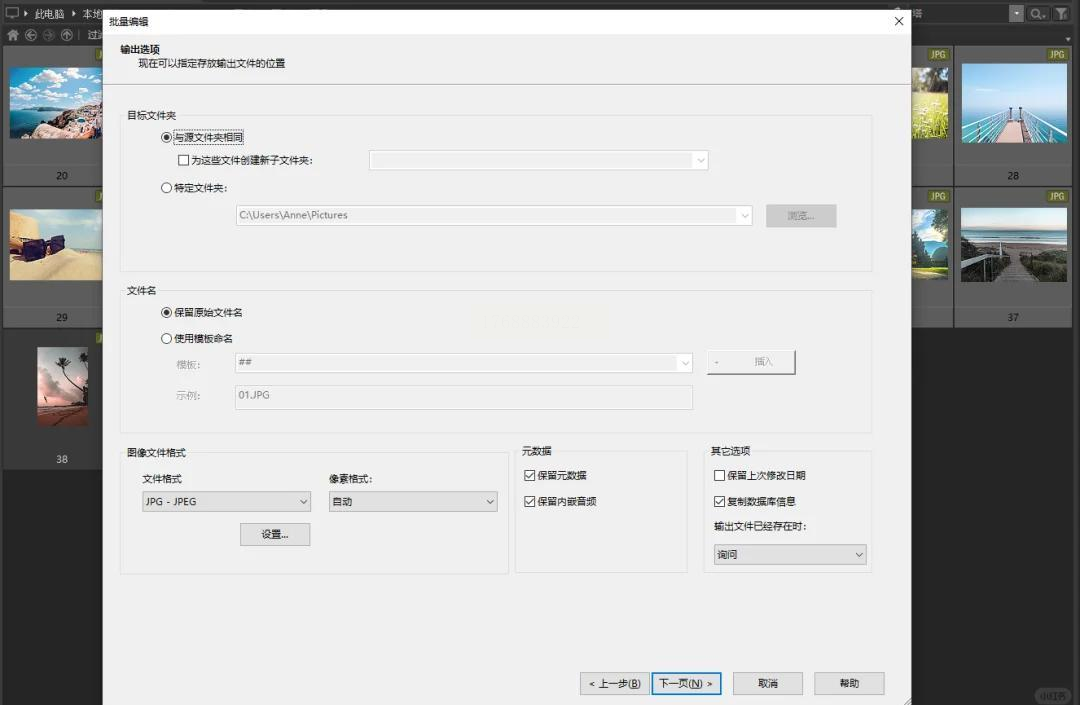Click the computer icon in path bar
The width and height of the screenshot is (1080, 705).
point(12,13)
